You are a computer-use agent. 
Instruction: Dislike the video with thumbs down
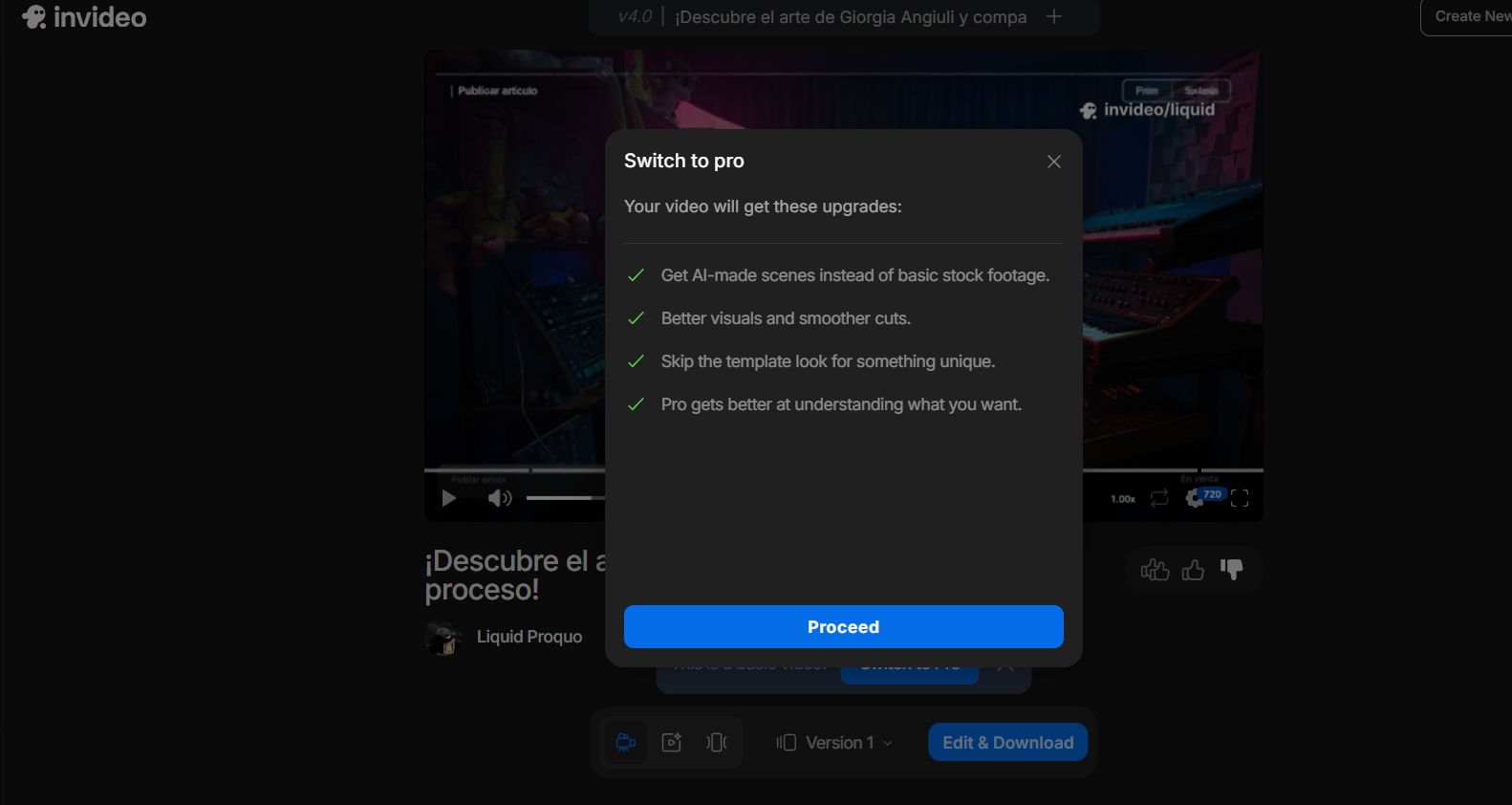click(x=1232, y=570)
